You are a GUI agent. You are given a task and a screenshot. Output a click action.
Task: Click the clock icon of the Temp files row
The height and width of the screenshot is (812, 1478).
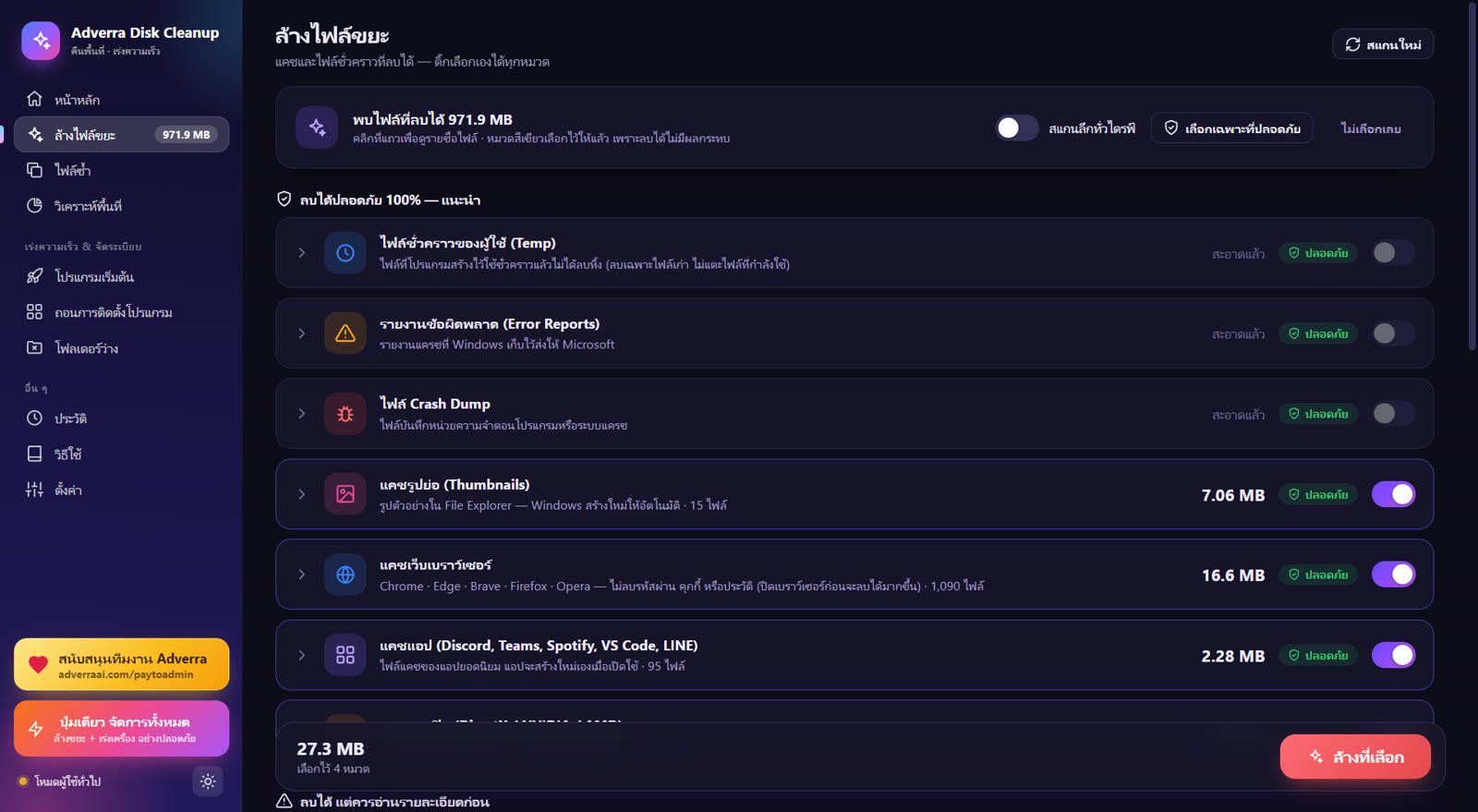345,253
